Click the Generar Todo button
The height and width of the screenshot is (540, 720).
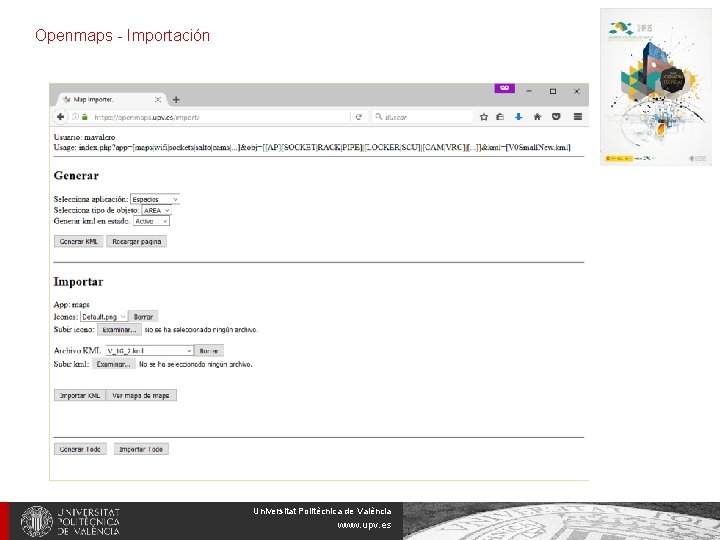click(80, 449)
